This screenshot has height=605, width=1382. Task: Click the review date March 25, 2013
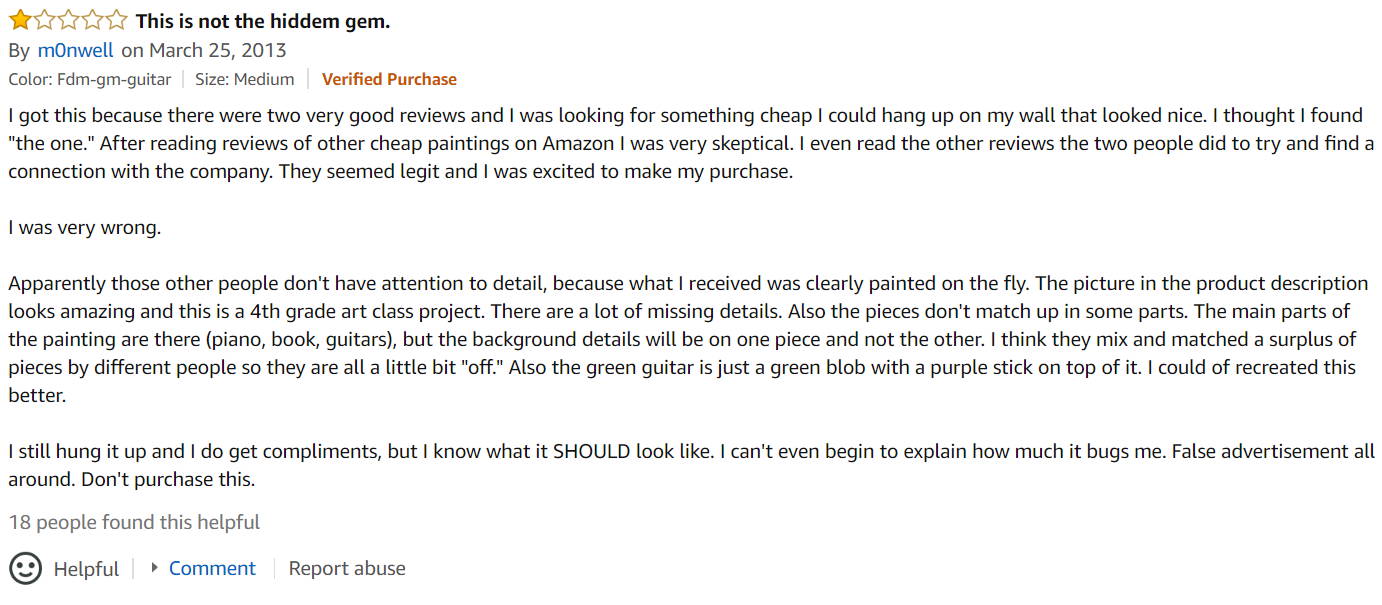pos(217,50)
